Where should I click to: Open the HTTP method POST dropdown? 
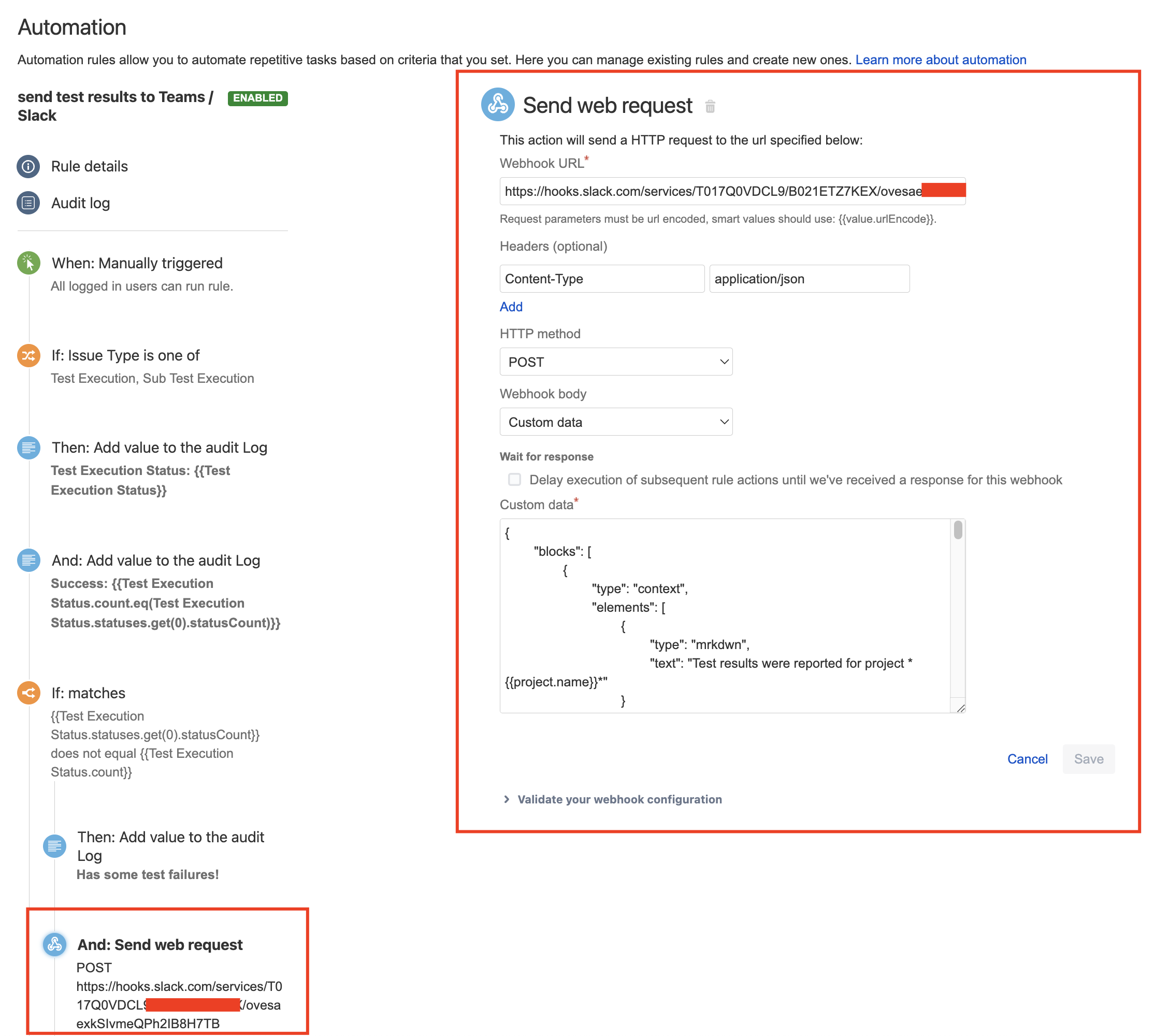click(616, 362)
